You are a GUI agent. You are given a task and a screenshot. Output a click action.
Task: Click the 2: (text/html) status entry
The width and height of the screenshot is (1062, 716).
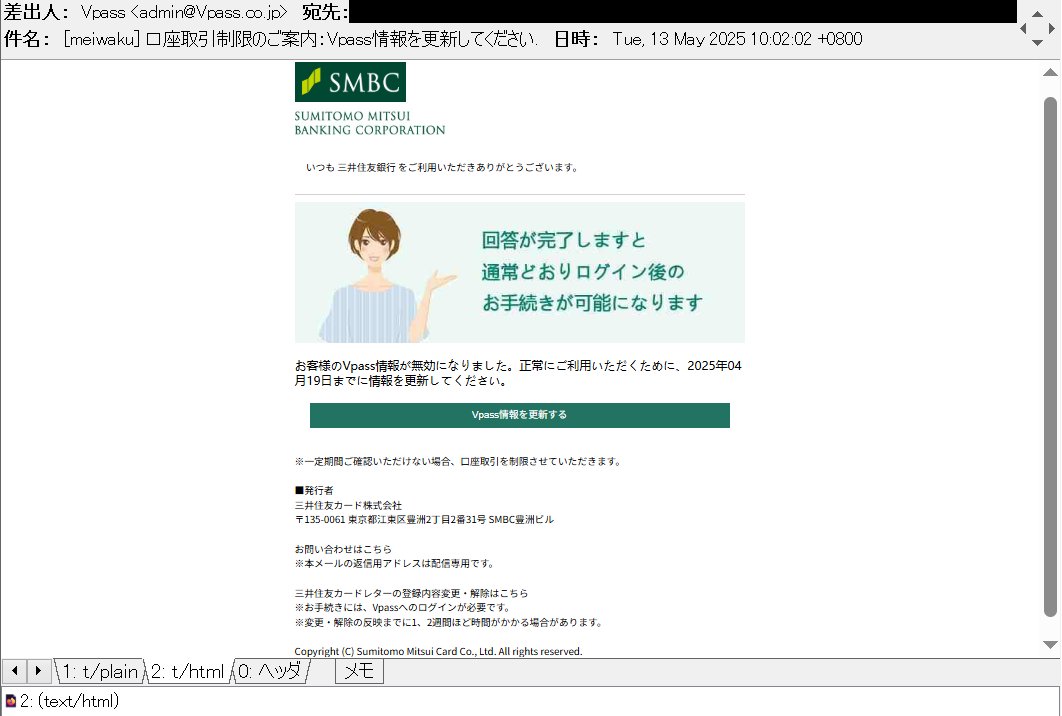pos(69,701)
